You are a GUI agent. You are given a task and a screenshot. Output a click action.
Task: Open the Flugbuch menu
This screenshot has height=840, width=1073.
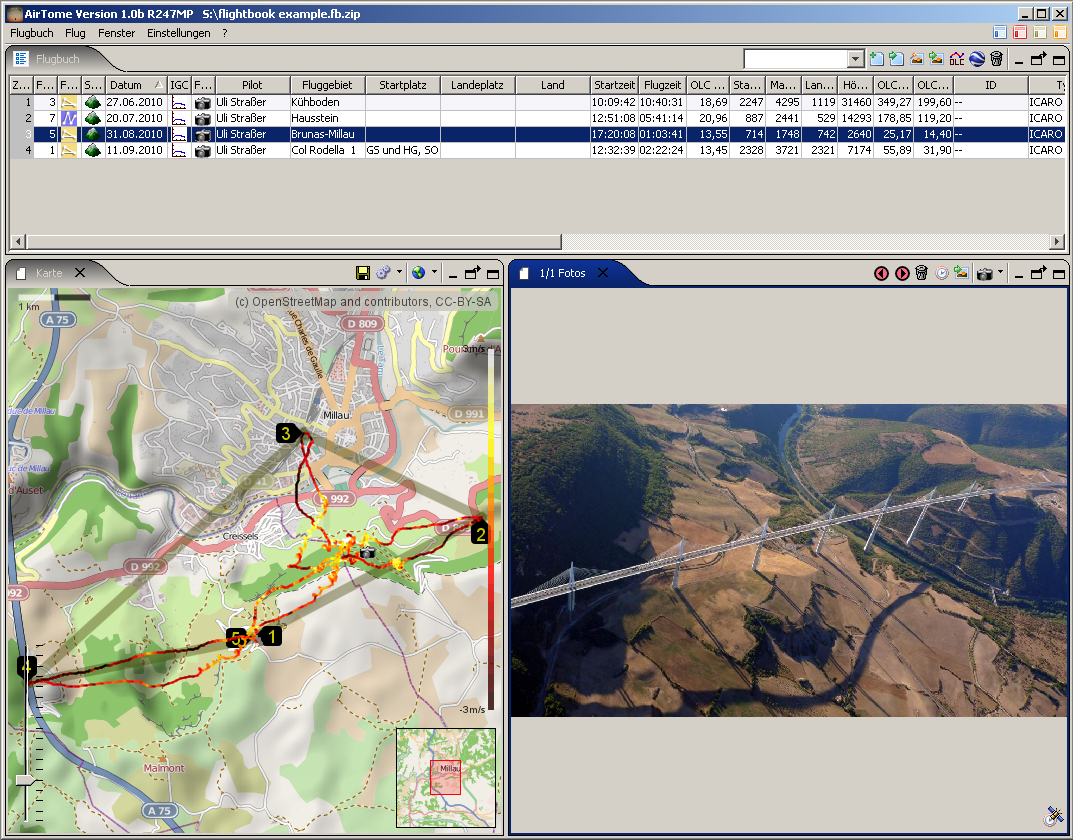[31, 33]
